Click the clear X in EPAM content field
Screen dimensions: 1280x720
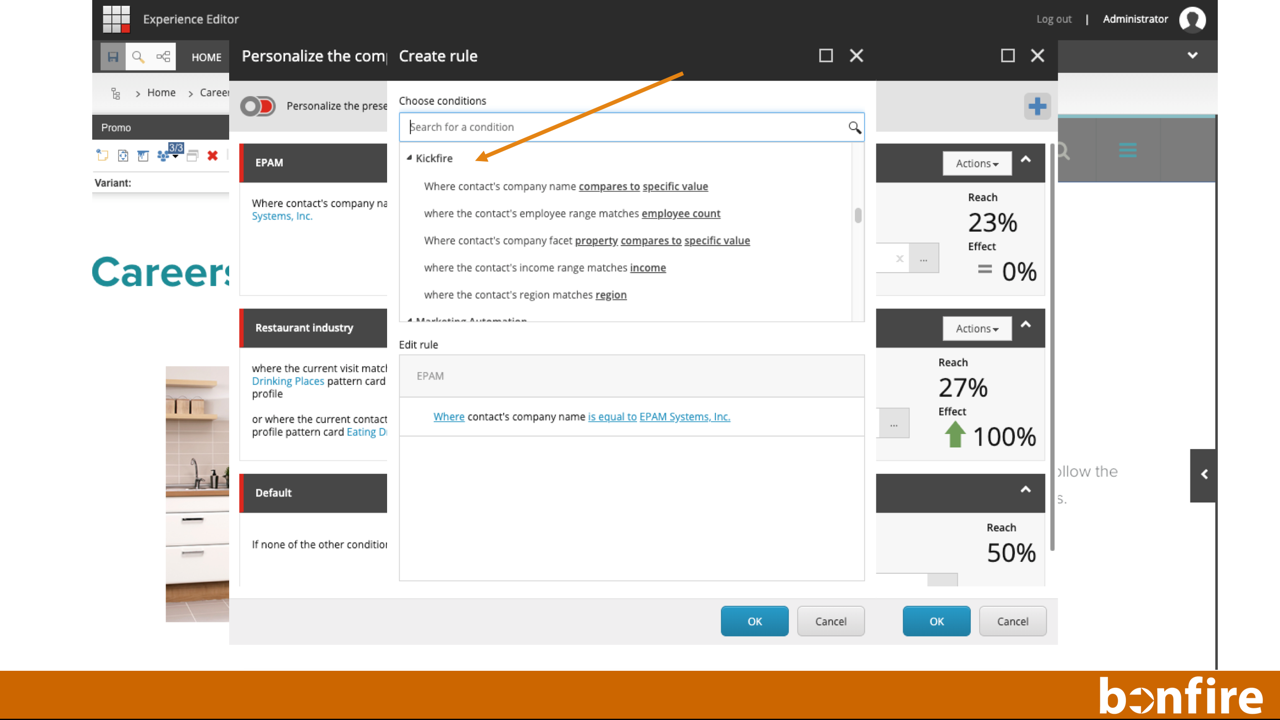point(899,259)
